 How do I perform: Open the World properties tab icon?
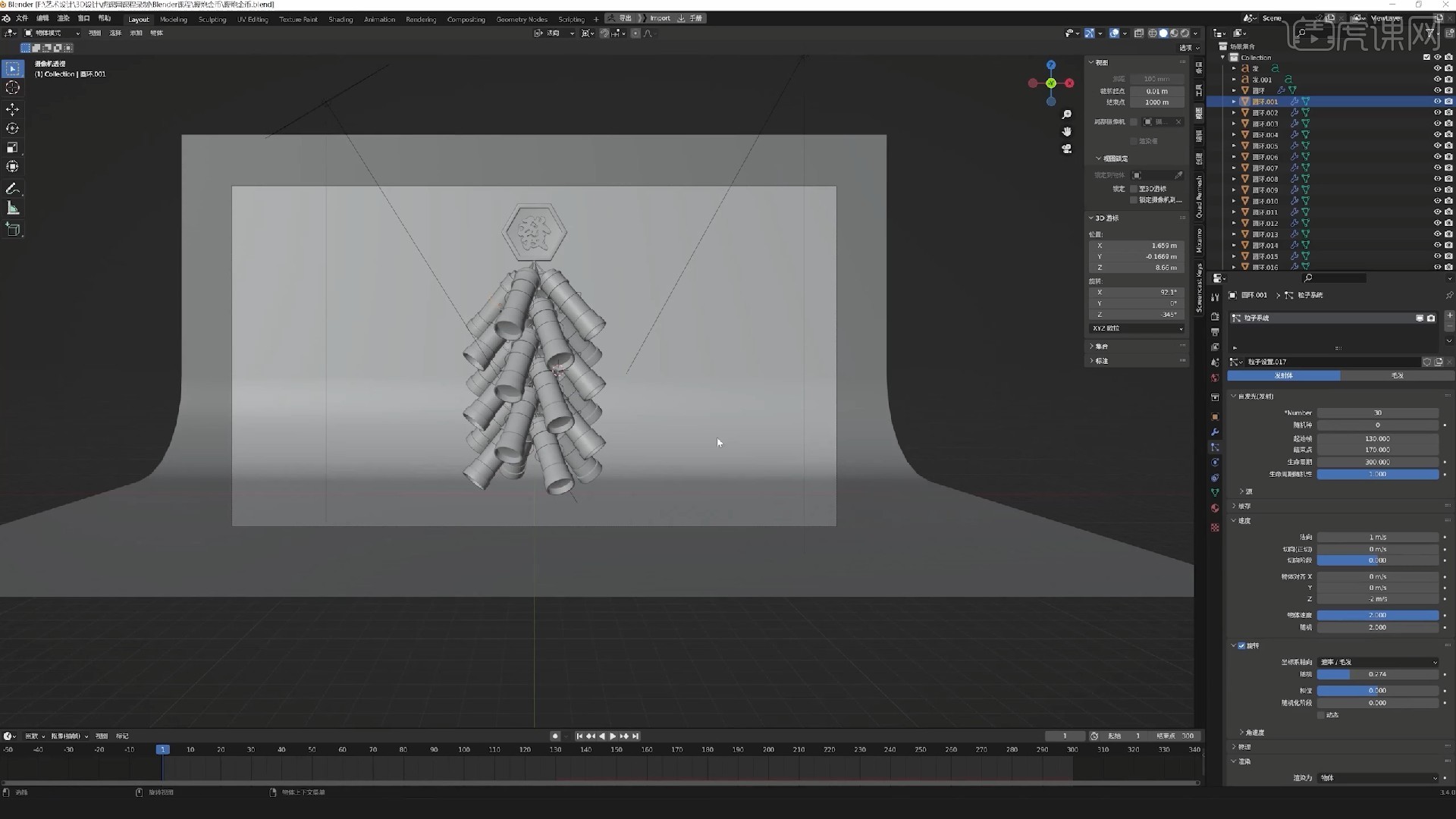coord(1215,378)
